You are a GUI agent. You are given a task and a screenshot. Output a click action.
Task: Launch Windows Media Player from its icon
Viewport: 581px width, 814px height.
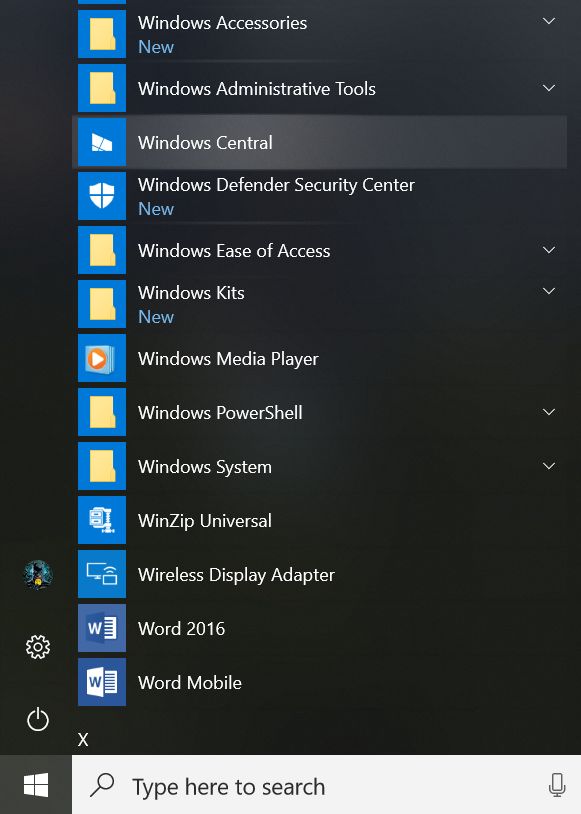pos(102,358)
